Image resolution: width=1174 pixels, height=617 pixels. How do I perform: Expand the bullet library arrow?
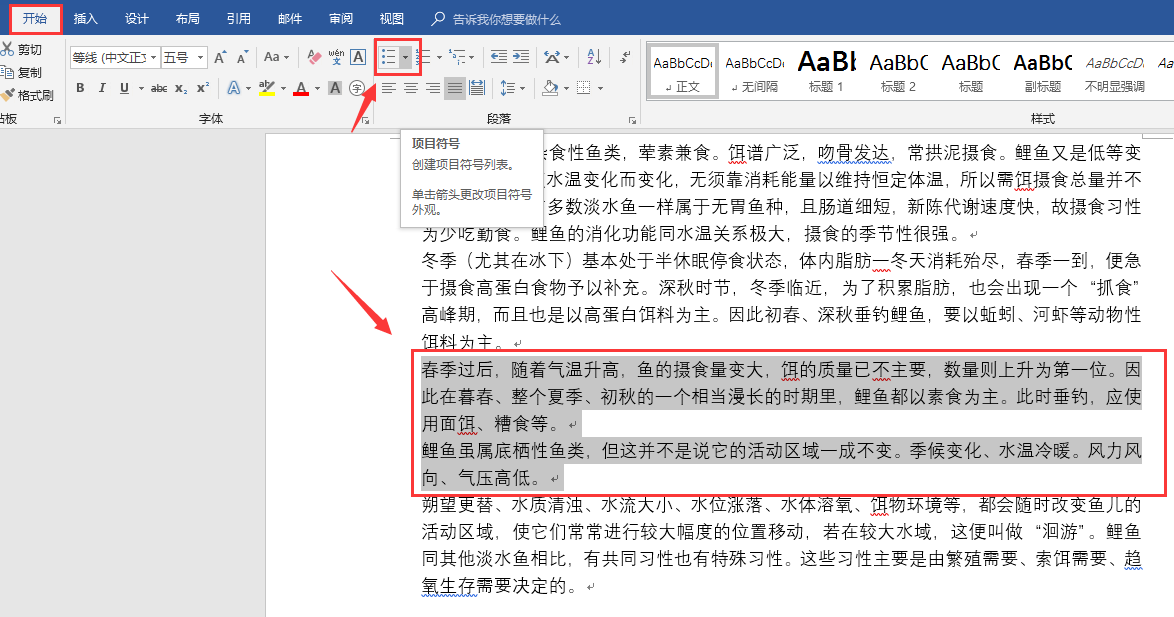[405, 57]
